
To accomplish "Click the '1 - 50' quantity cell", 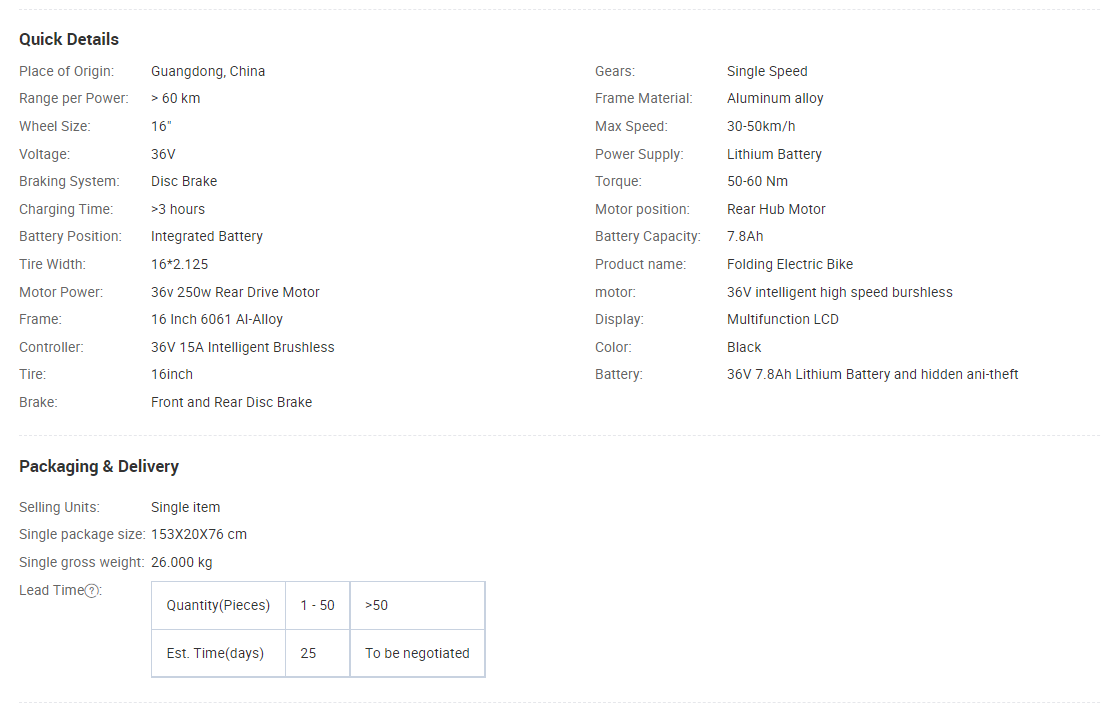I will 317,605.
